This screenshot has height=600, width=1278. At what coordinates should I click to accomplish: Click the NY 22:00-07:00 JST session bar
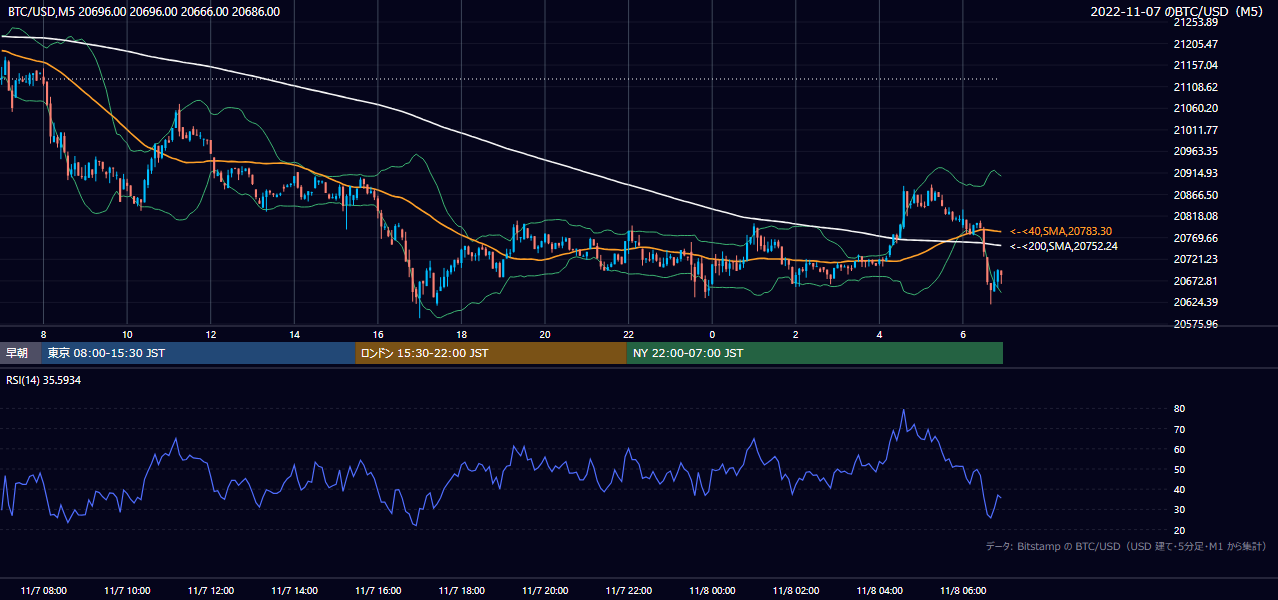pyautogui.click(x=814, y=353)
